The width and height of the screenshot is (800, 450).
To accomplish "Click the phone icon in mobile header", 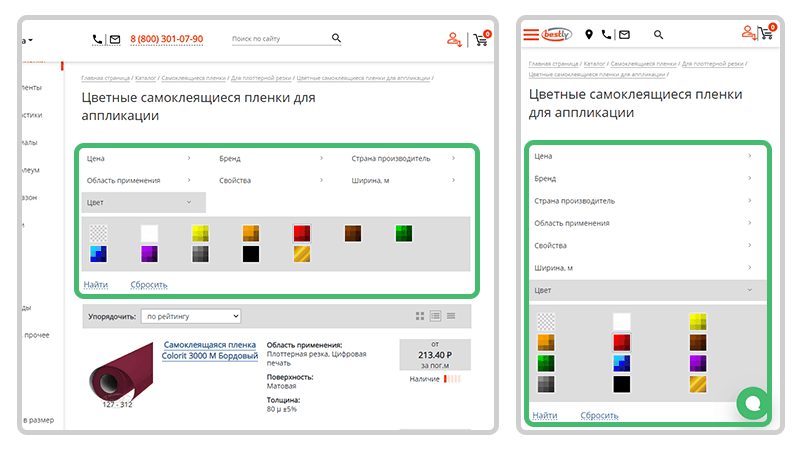I will tap(606, 34).
